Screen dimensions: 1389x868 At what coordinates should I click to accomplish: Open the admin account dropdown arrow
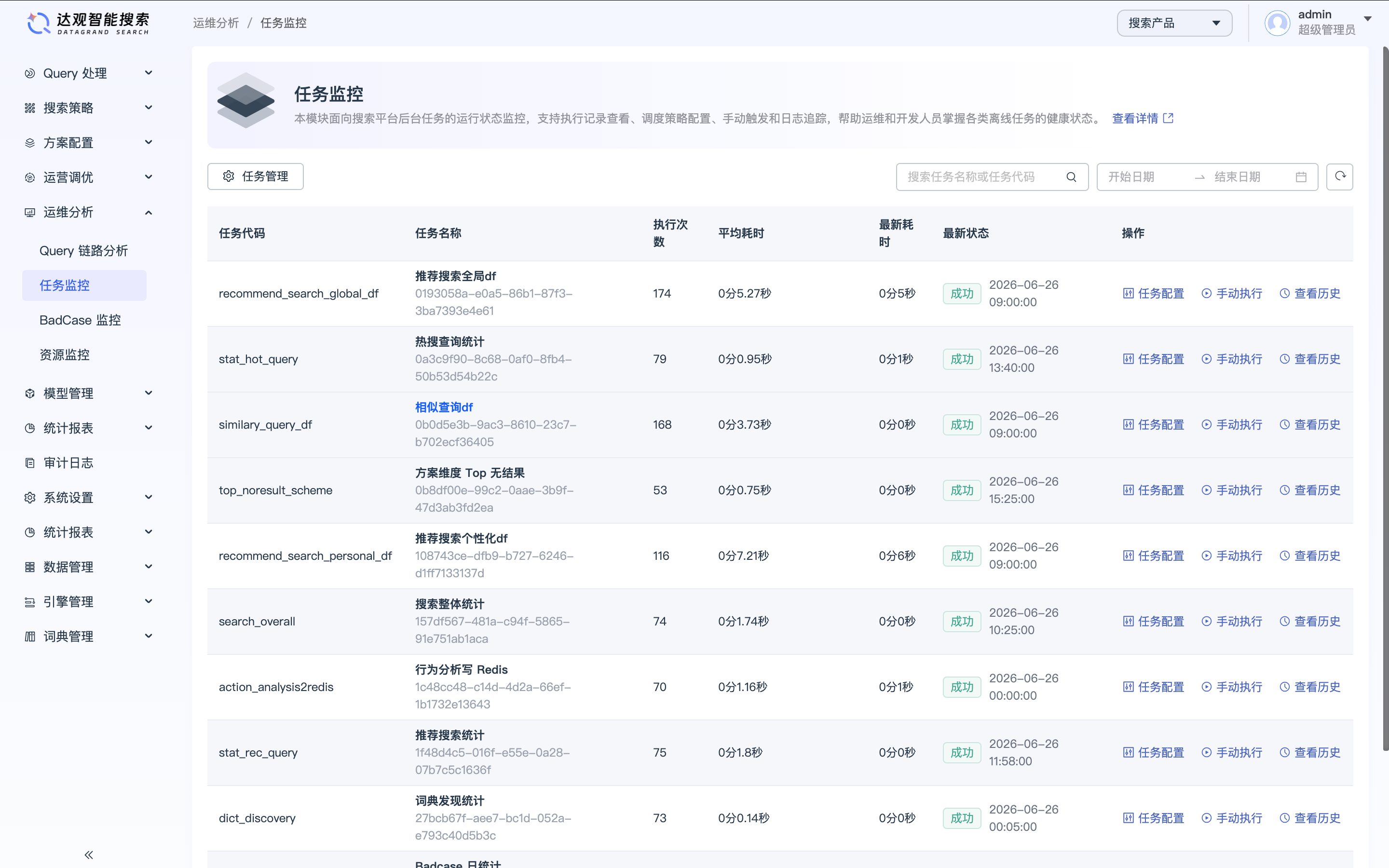[x=1368, y=18]
